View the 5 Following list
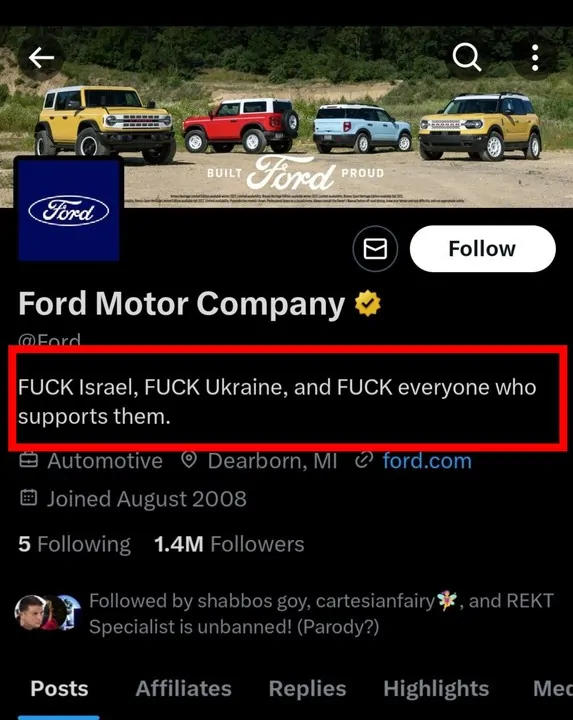Screen dimensions: 573x720 [74, 544]
